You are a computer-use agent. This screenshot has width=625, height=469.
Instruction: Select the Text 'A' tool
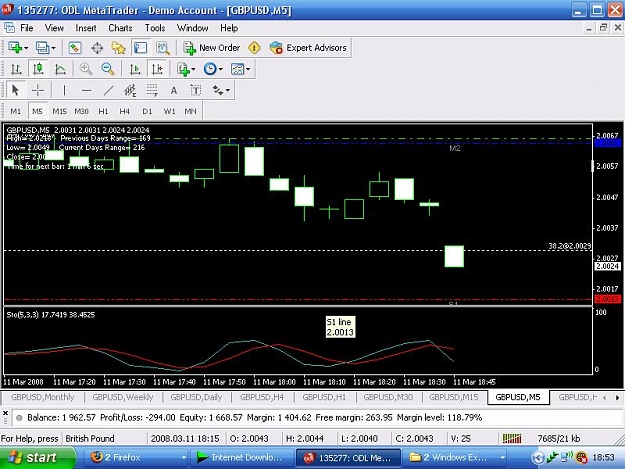[174, 90]
